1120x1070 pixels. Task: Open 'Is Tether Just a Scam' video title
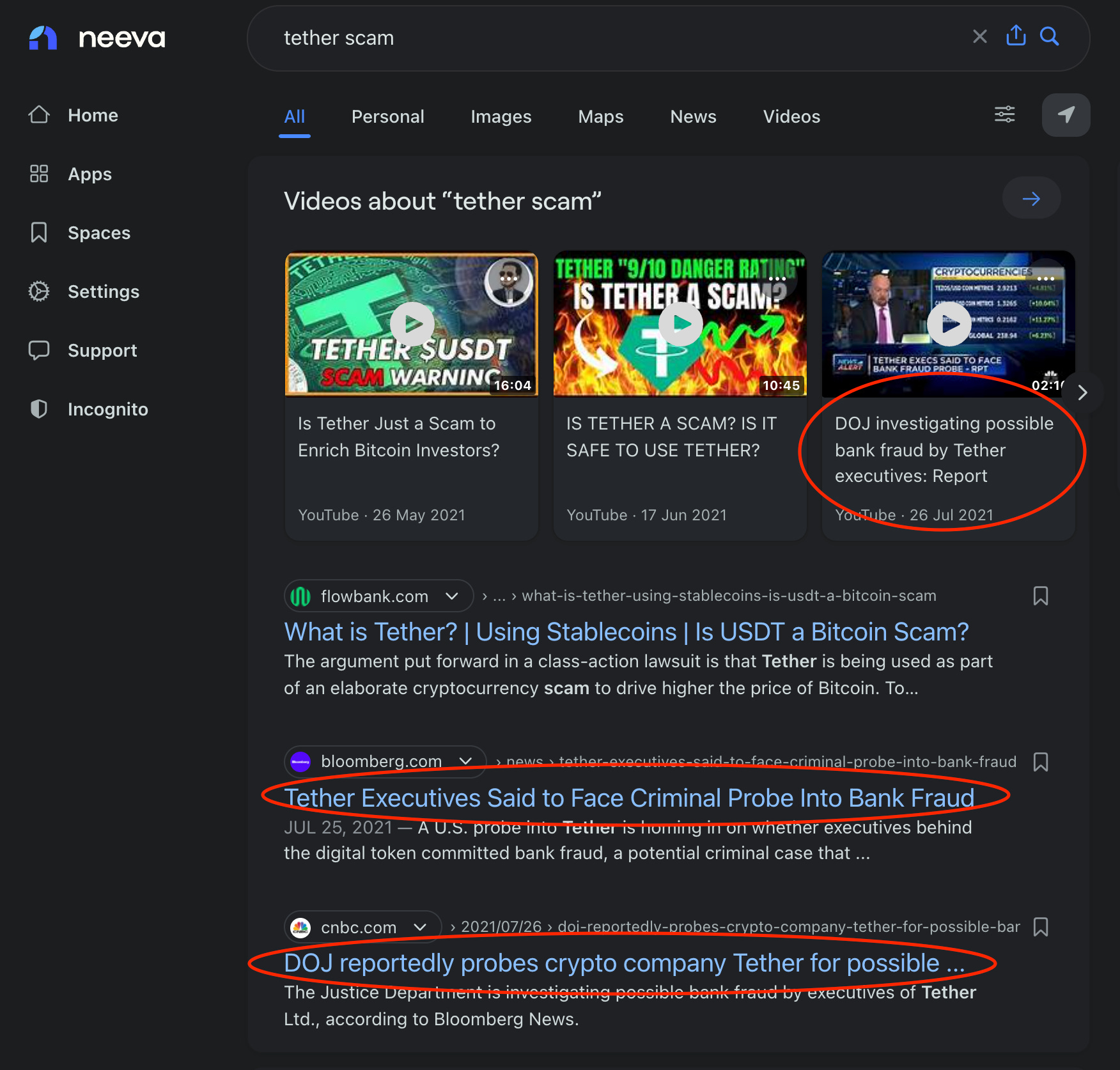tap(399, 437)
